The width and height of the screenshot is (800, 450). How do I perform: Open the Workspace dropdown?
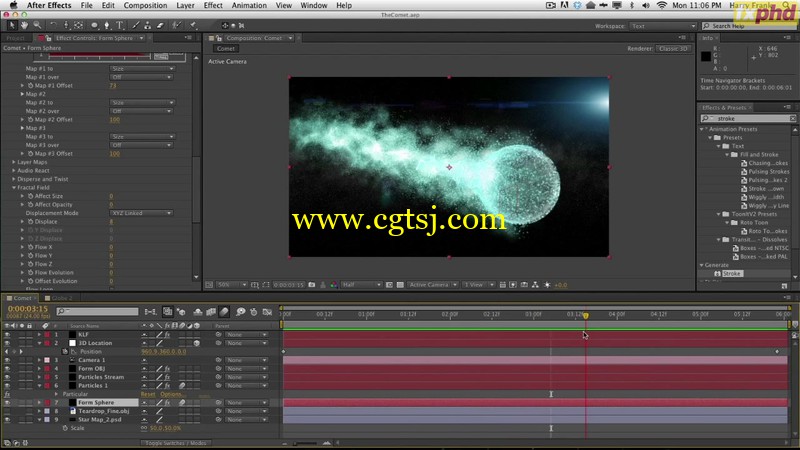663,26
